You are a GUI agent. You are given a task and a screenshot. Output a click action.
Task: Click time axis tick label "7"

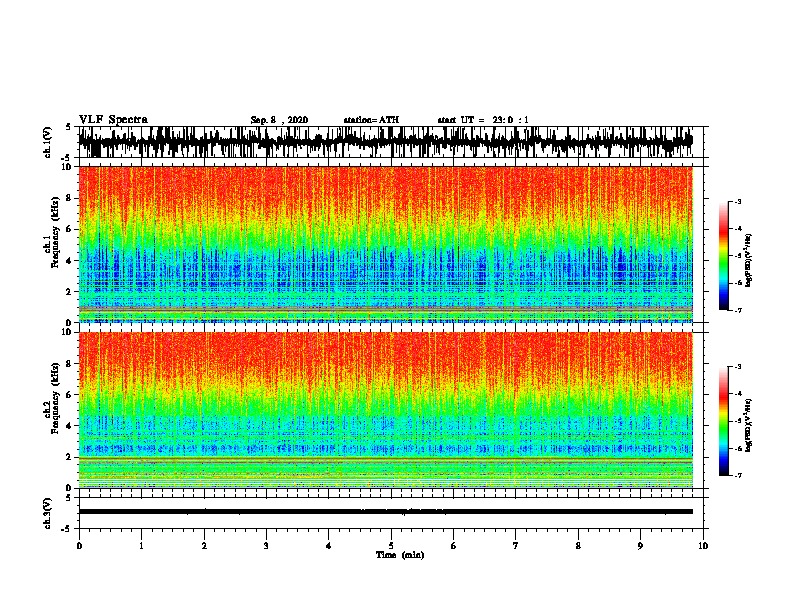[516, 546]
